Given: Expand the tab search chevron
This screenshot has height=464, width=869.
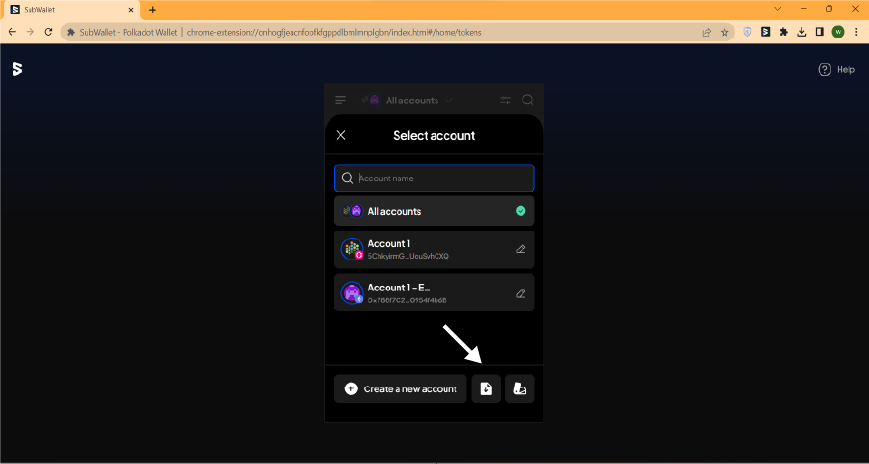Looking at the screenshot, I should click(778, 9).
